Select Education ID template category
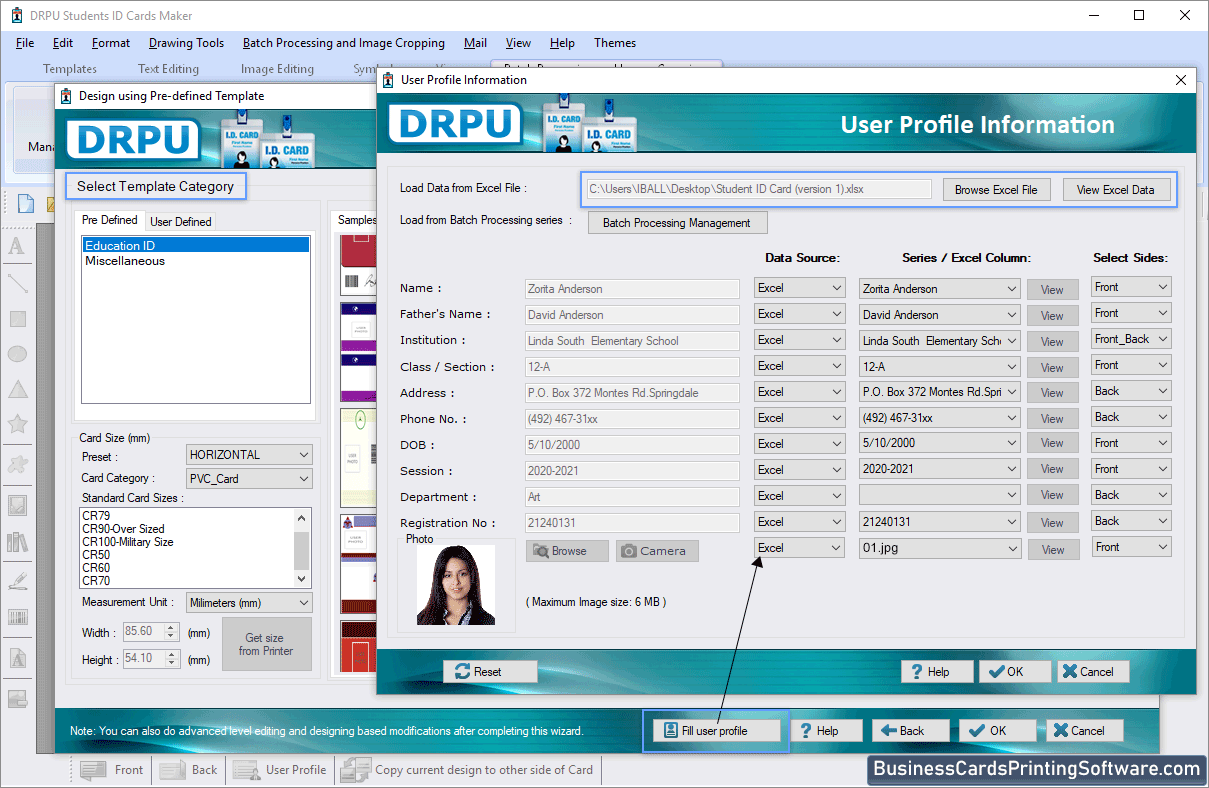Screen dimensions: 1209x788 [x=196, y=246]
